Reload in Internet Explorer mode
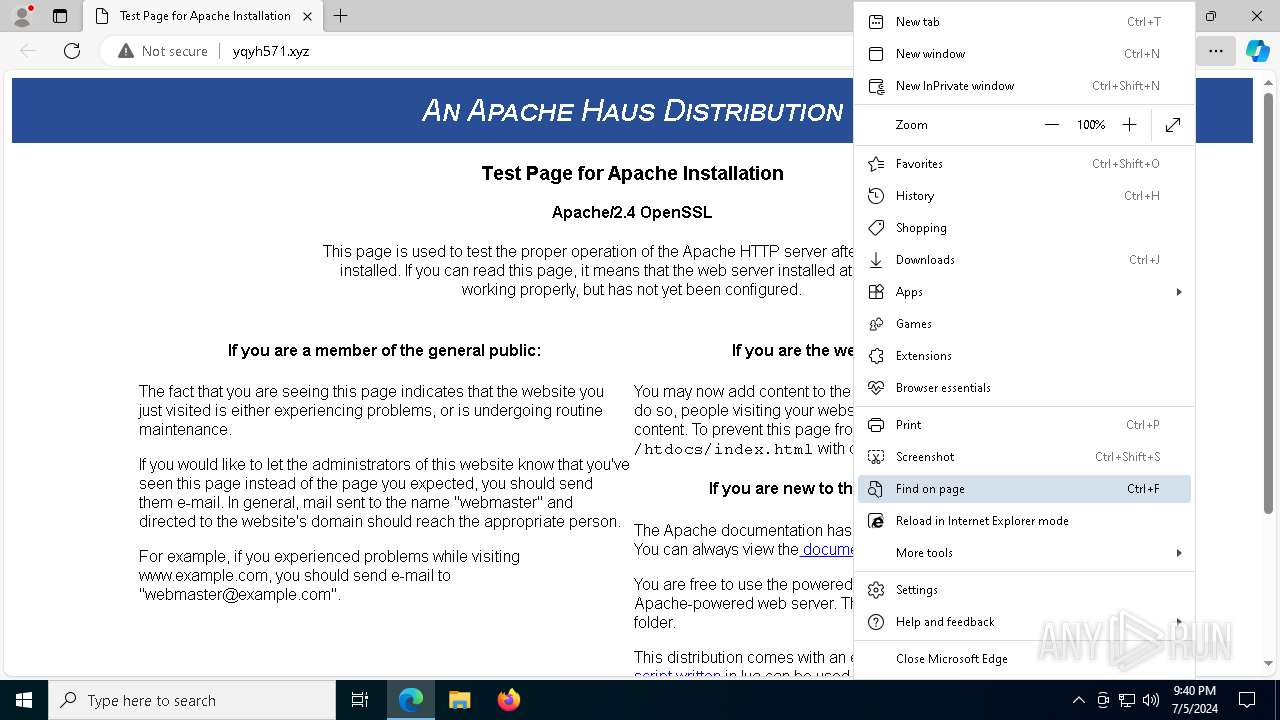The image size is (1280, 720). (x=1024, y=520)
